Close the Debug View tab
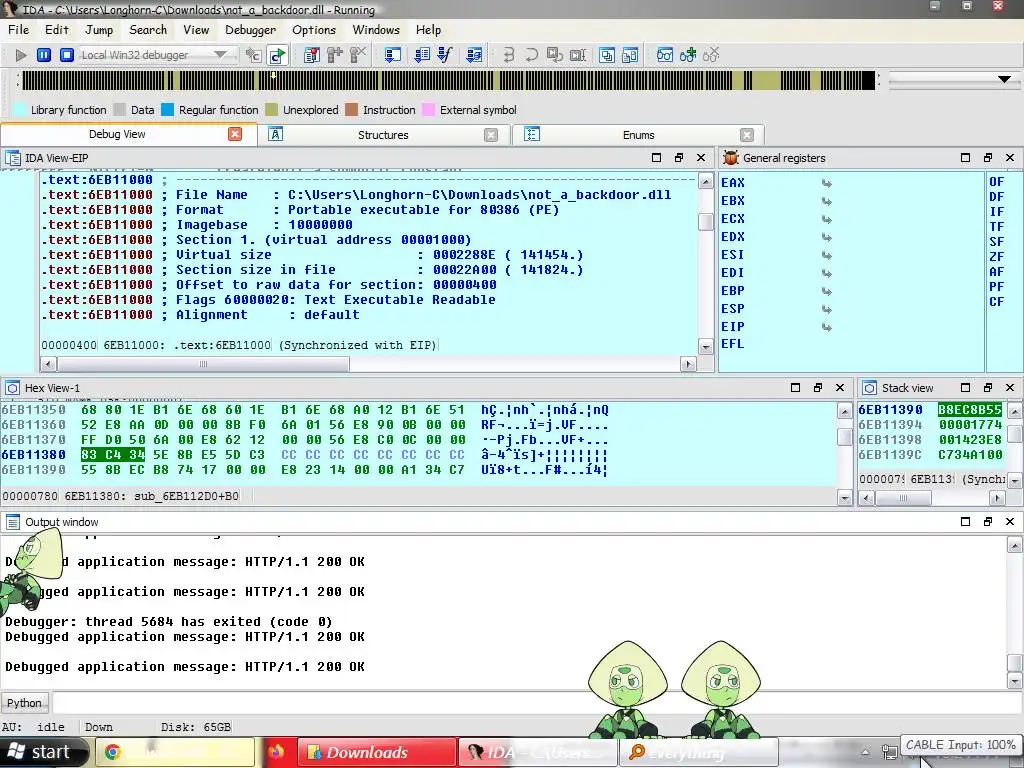 [235, 134]
